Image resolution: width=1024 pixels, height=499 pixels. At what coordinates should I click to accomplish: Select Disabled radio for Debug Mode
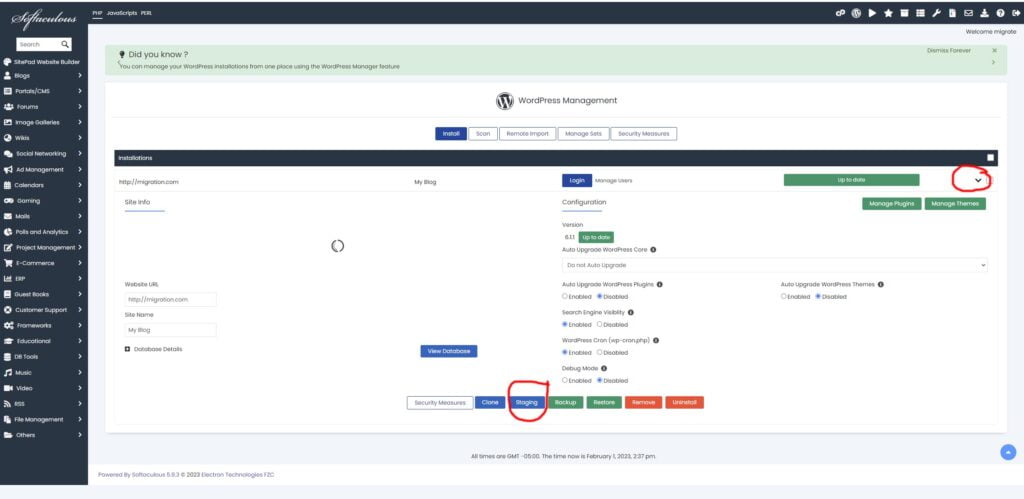tap(600, 381)
